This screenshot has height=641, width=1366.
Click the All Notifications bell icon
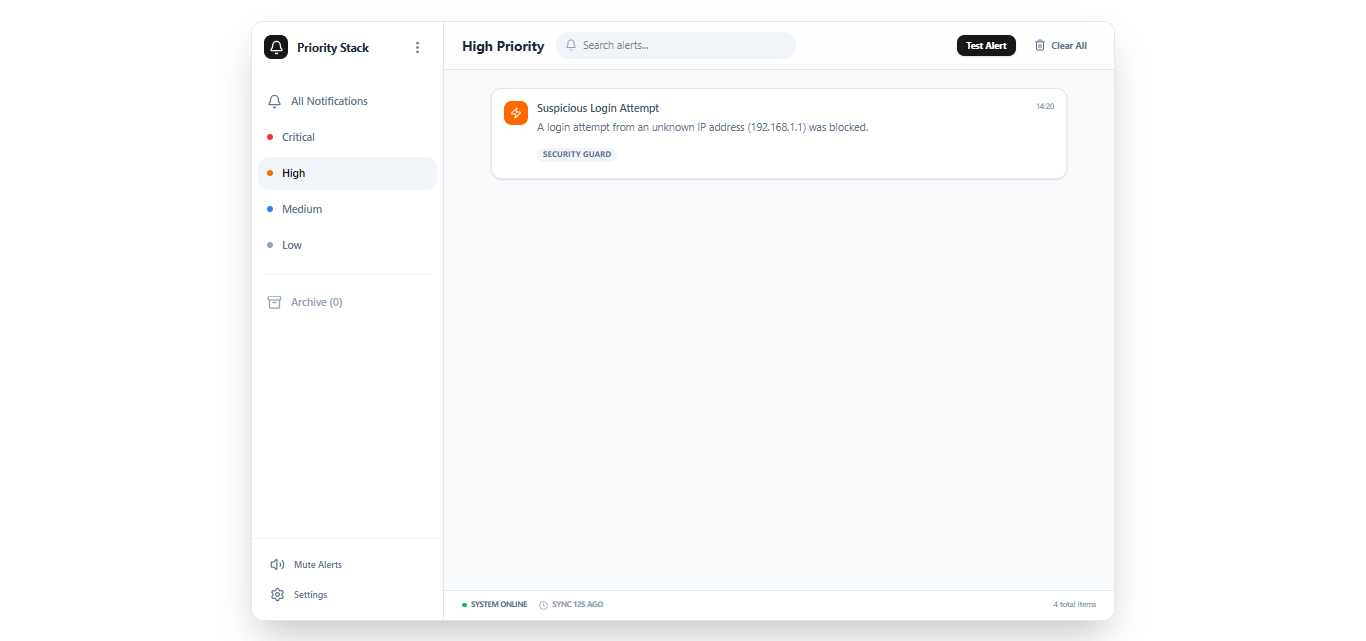tap(275, 101)
